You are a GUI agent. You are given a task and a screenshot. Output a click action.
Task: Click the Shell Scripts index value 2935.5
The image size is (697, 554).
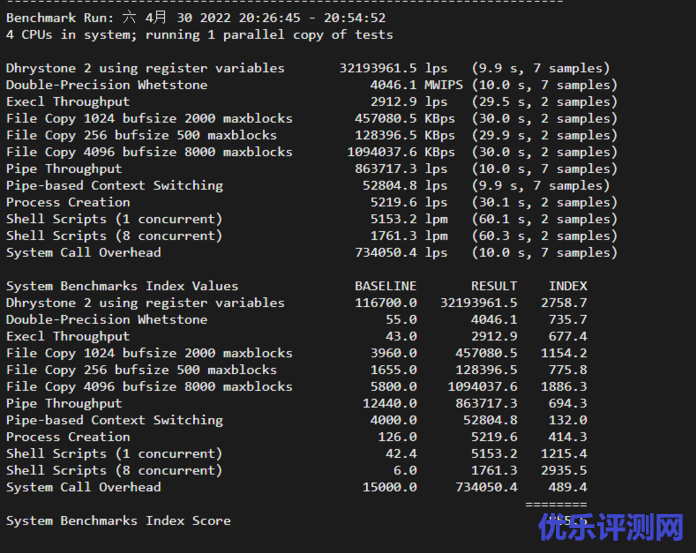(x=564, y=471)
